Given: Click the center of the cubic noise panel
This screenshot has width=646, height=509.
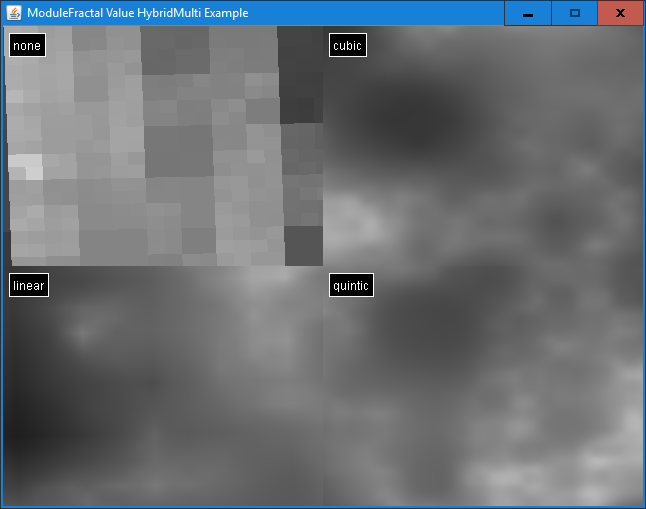Looking at the screenshot, I should 483,146.
